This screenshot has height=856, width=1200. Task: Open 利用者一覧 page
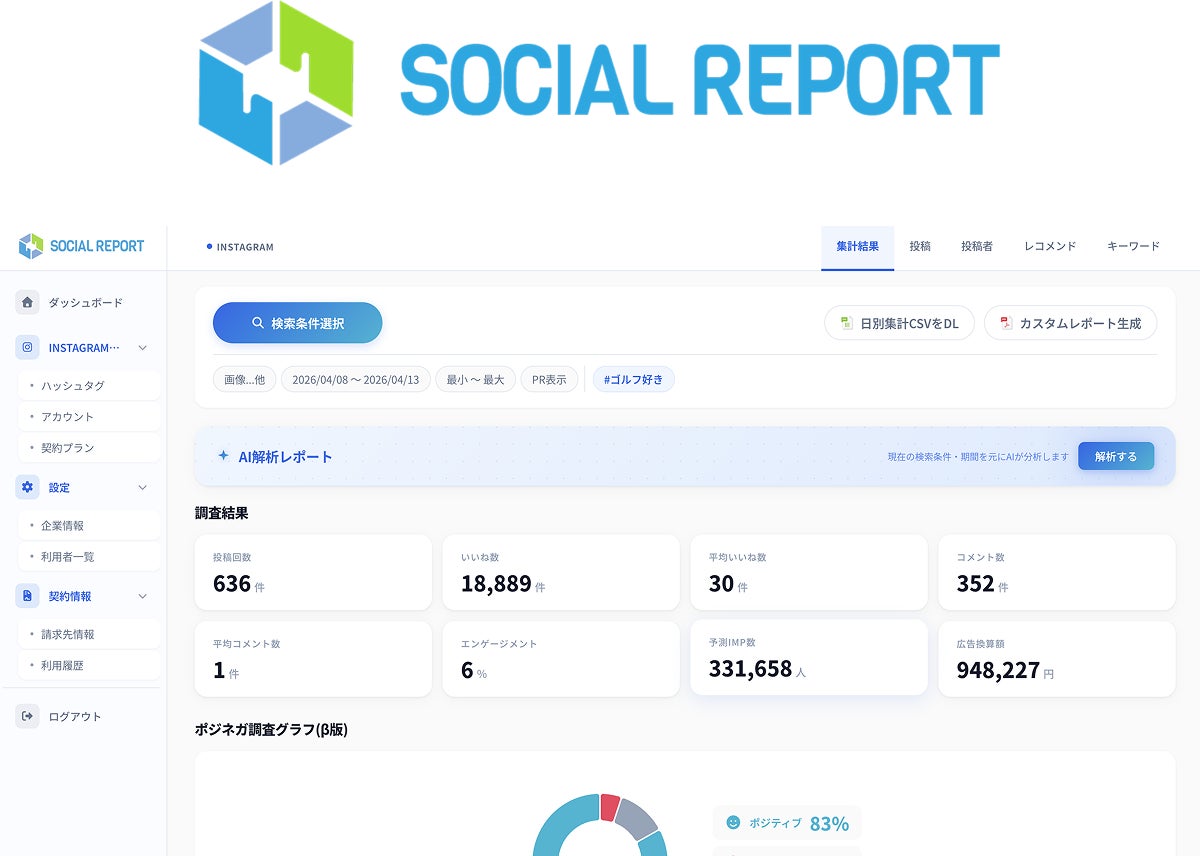click(90, 556)
